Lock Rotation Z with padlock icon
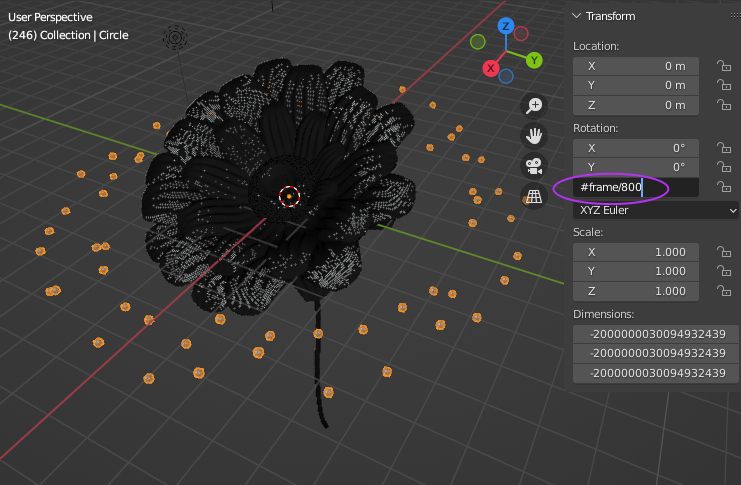This screenshot has height=485, width=741. 724,187
